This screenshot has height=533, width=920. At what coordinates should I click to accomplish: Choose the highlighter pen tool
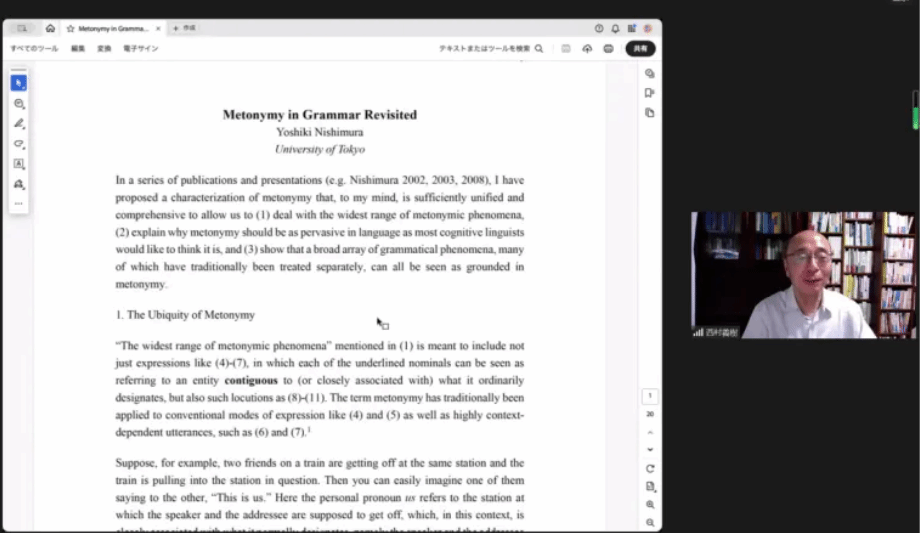click(18, 124)
